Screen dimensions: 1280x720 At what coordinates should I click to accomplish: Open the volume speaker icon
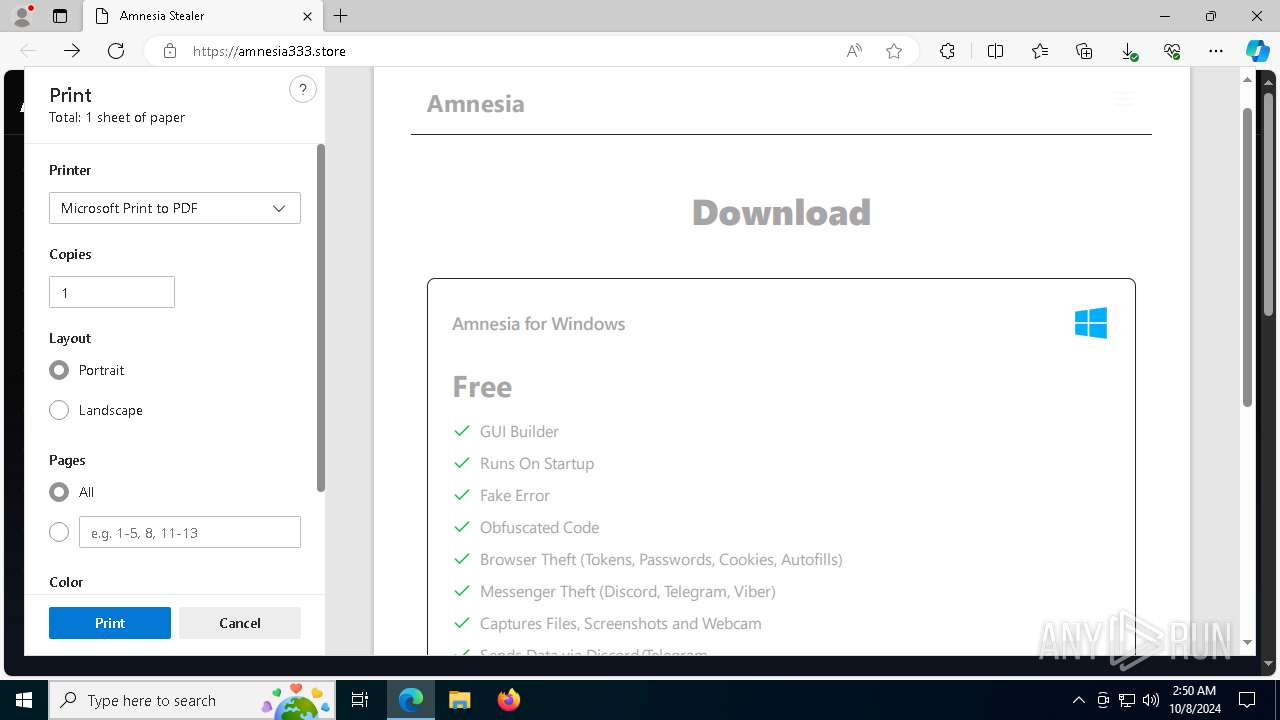click(x=1151, y=700)
